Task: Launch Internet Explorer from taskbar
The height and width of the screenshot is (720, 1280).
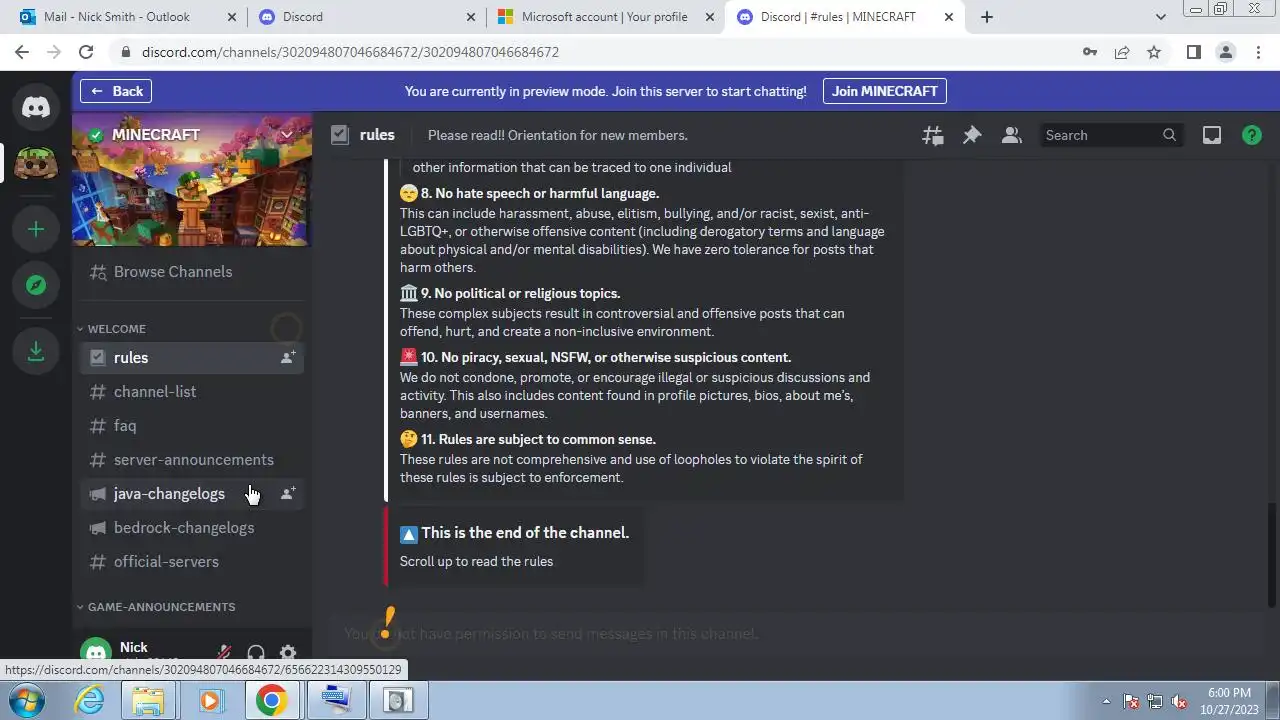Action: coord(90,701)
